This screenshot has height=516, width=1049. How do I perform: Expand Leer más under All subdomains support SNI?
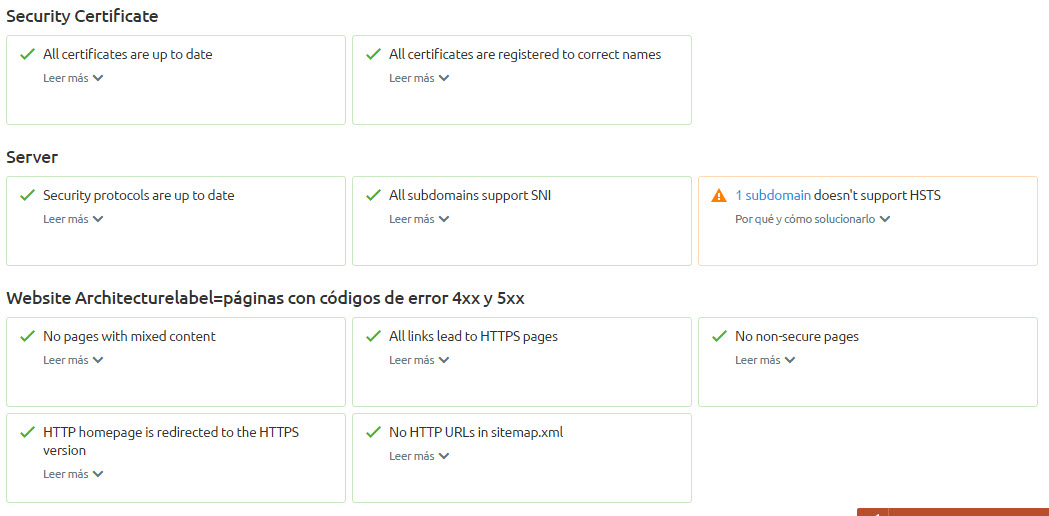(x=419, y=219)
